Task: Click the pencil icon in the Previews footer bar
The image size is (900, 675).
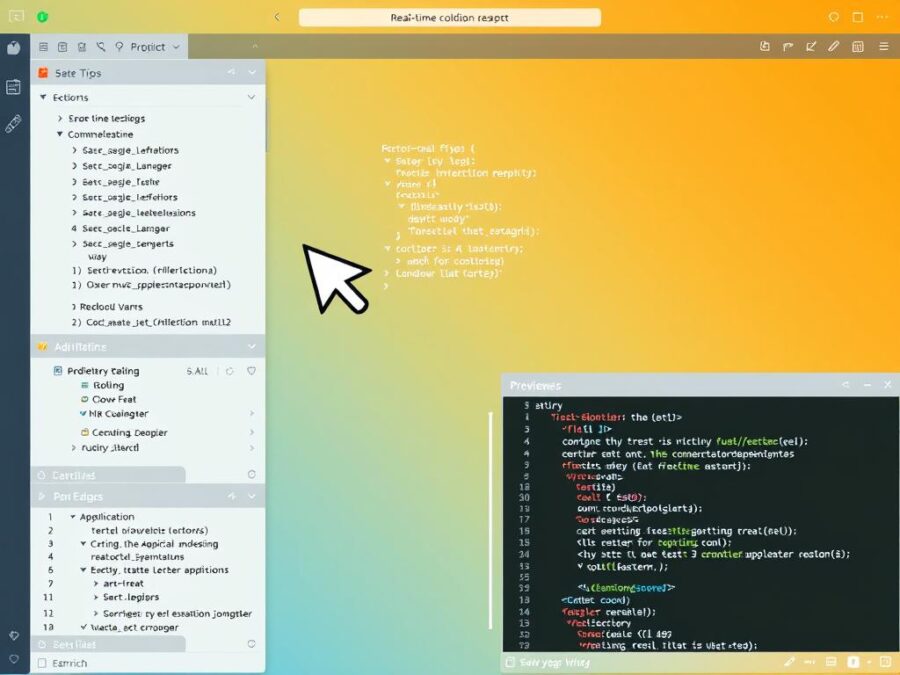Action: [x=790, y=662]
